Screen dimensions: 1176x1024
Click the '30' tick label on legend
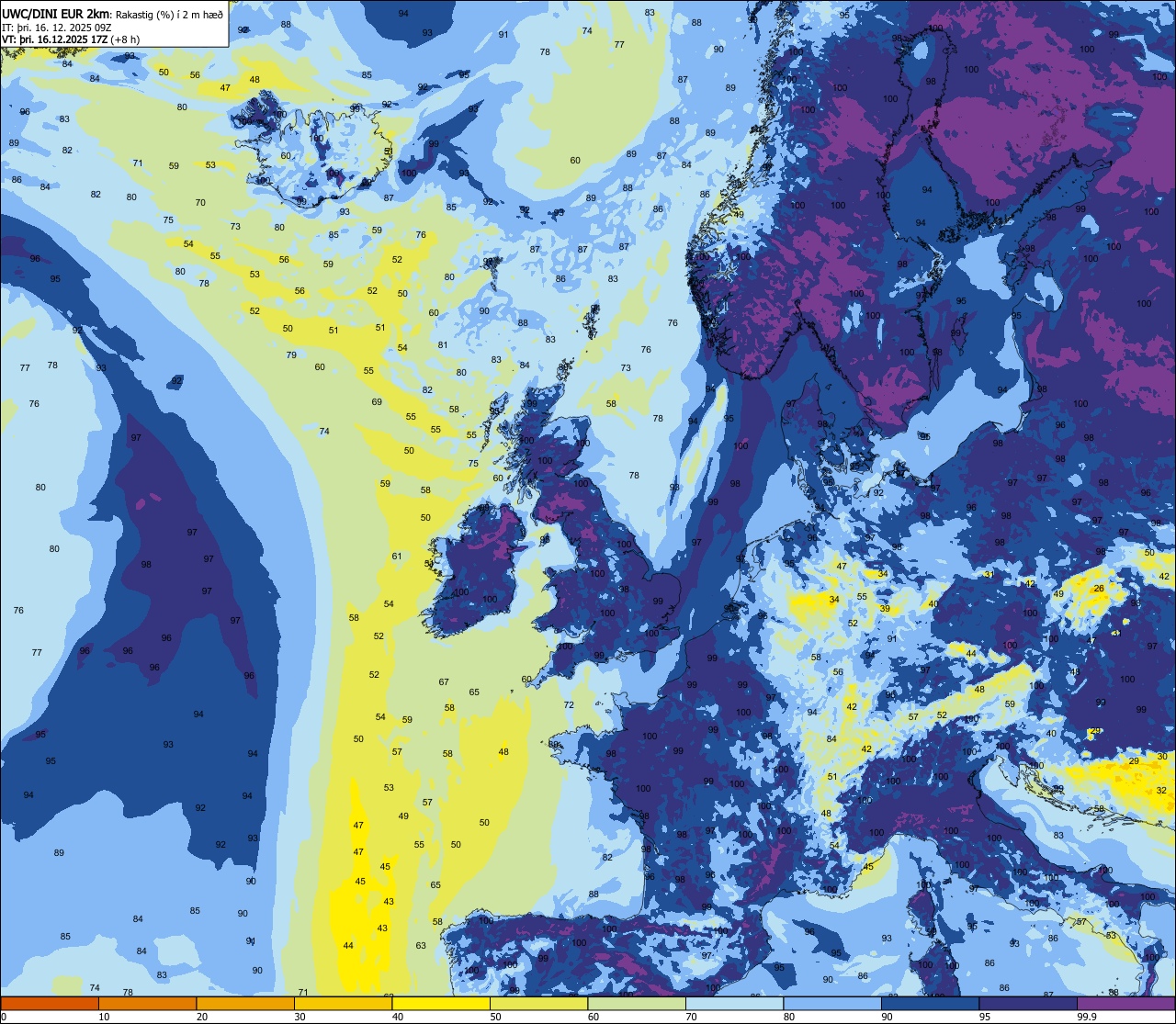pyautogui.click(x=300, y=1017)
